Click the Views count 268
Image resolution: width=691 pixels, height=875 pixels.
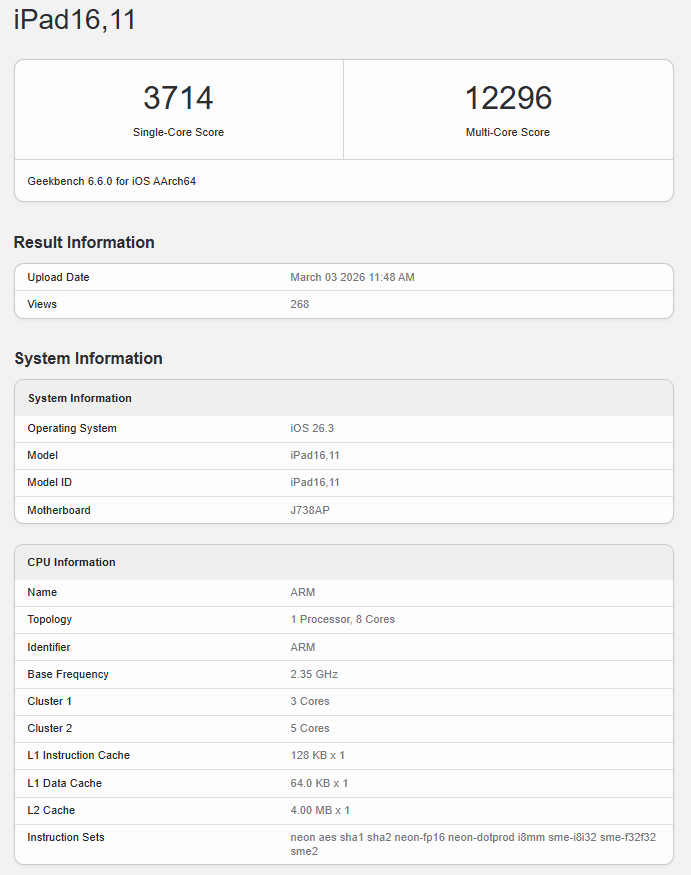tap(299, 304)
